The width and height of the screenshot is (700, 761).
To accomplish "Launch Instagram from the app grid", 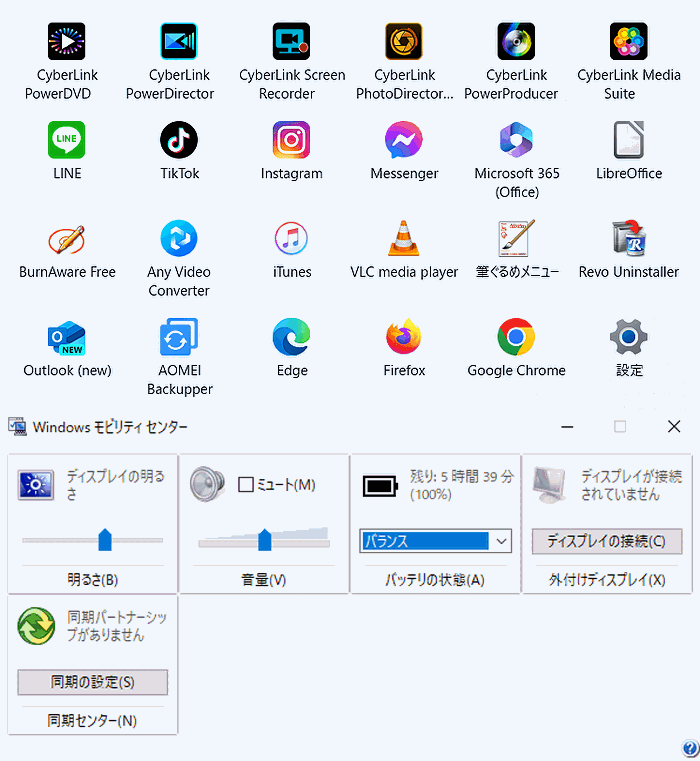I will coord(291,140).
